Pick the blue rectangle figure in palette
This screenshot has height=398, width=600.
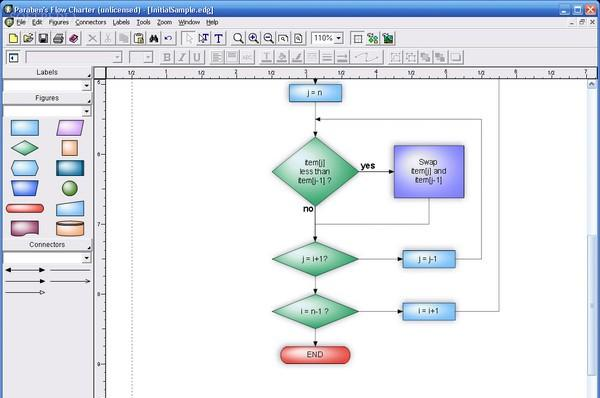[25, 128]
